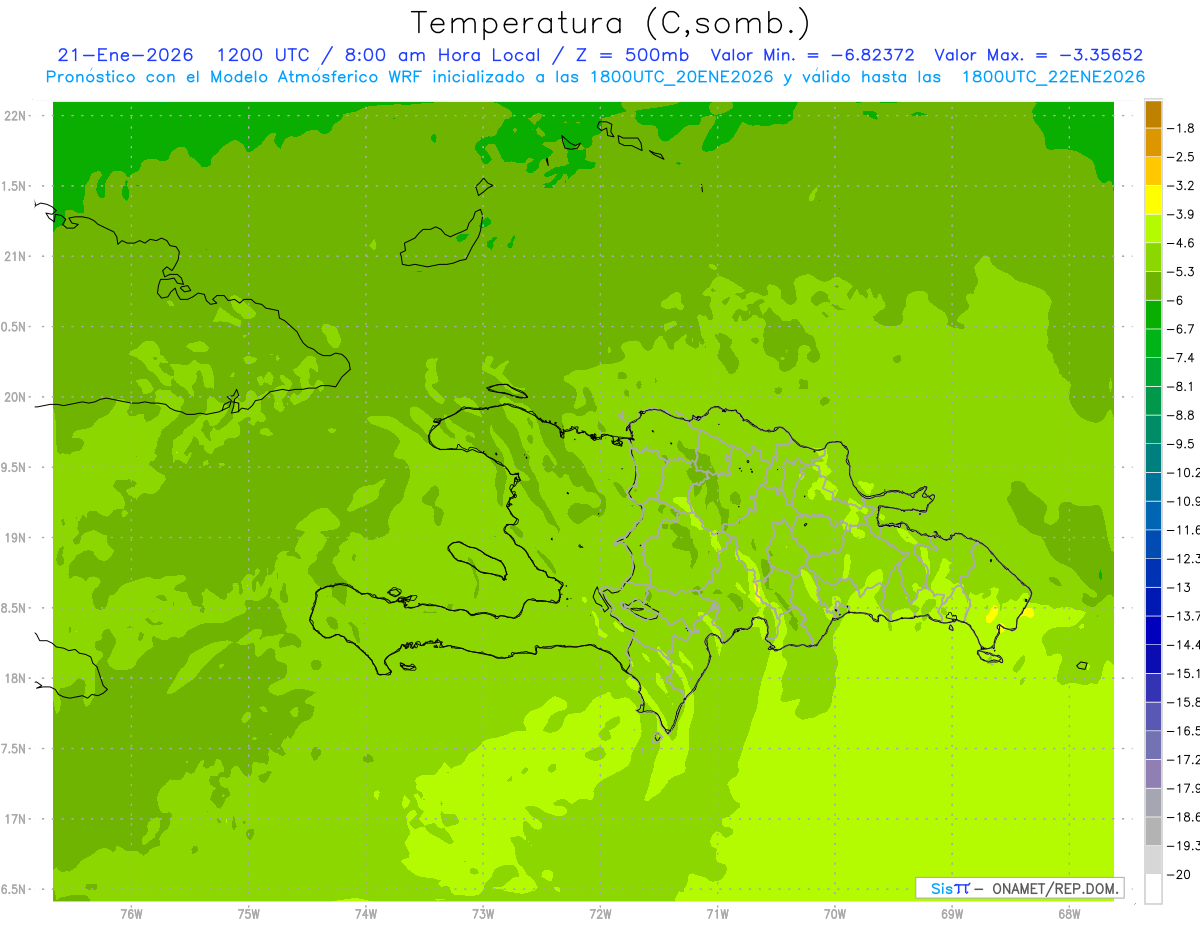Click the 'Valor Max. = -3.35652' value

pyautogui.click(x=1038, y=55)
